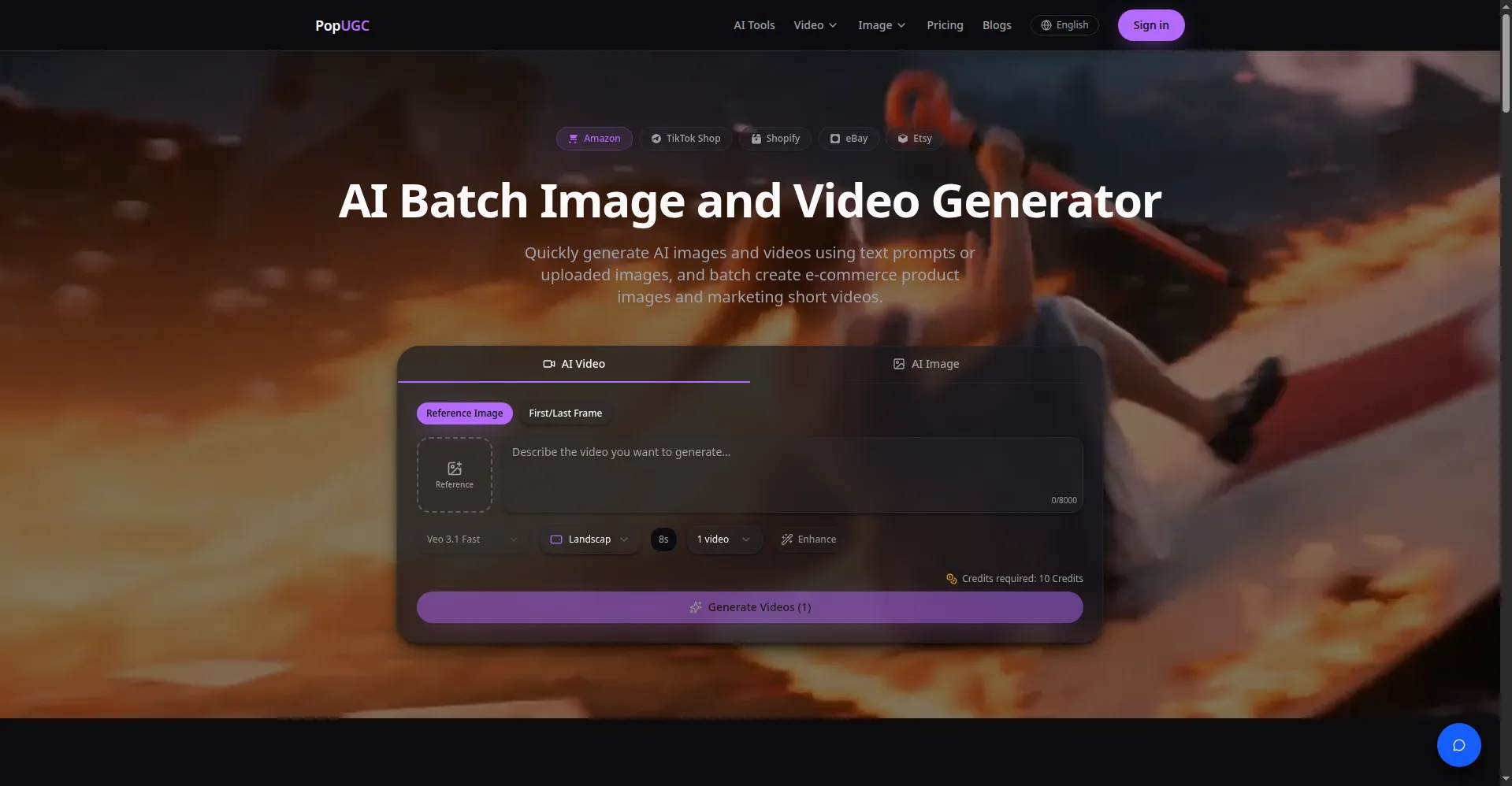Click the 8s duration pill

[663, 539]
